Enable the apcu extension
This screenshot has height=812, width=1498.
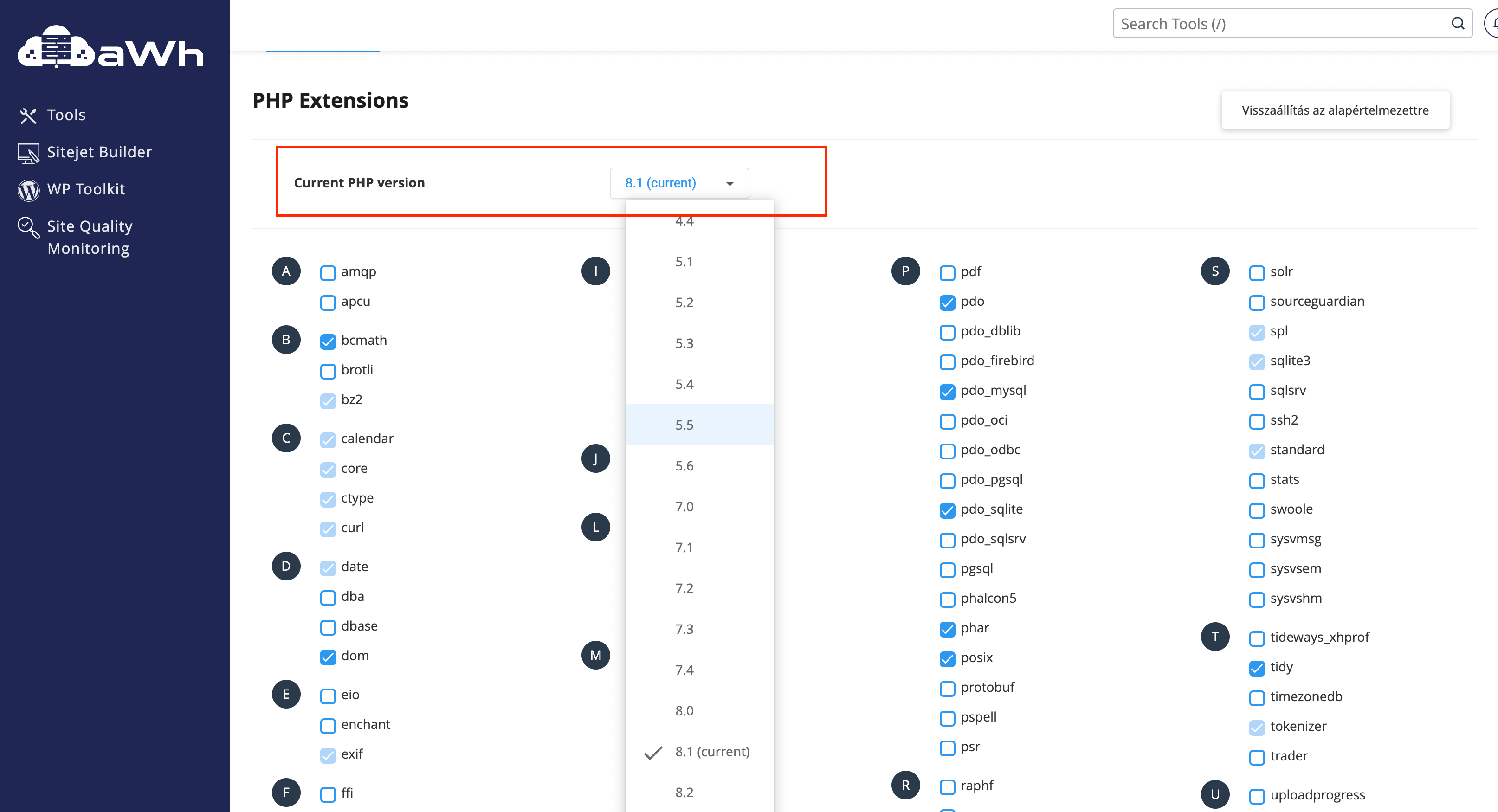pyautogui.click(x=328, y=302)
